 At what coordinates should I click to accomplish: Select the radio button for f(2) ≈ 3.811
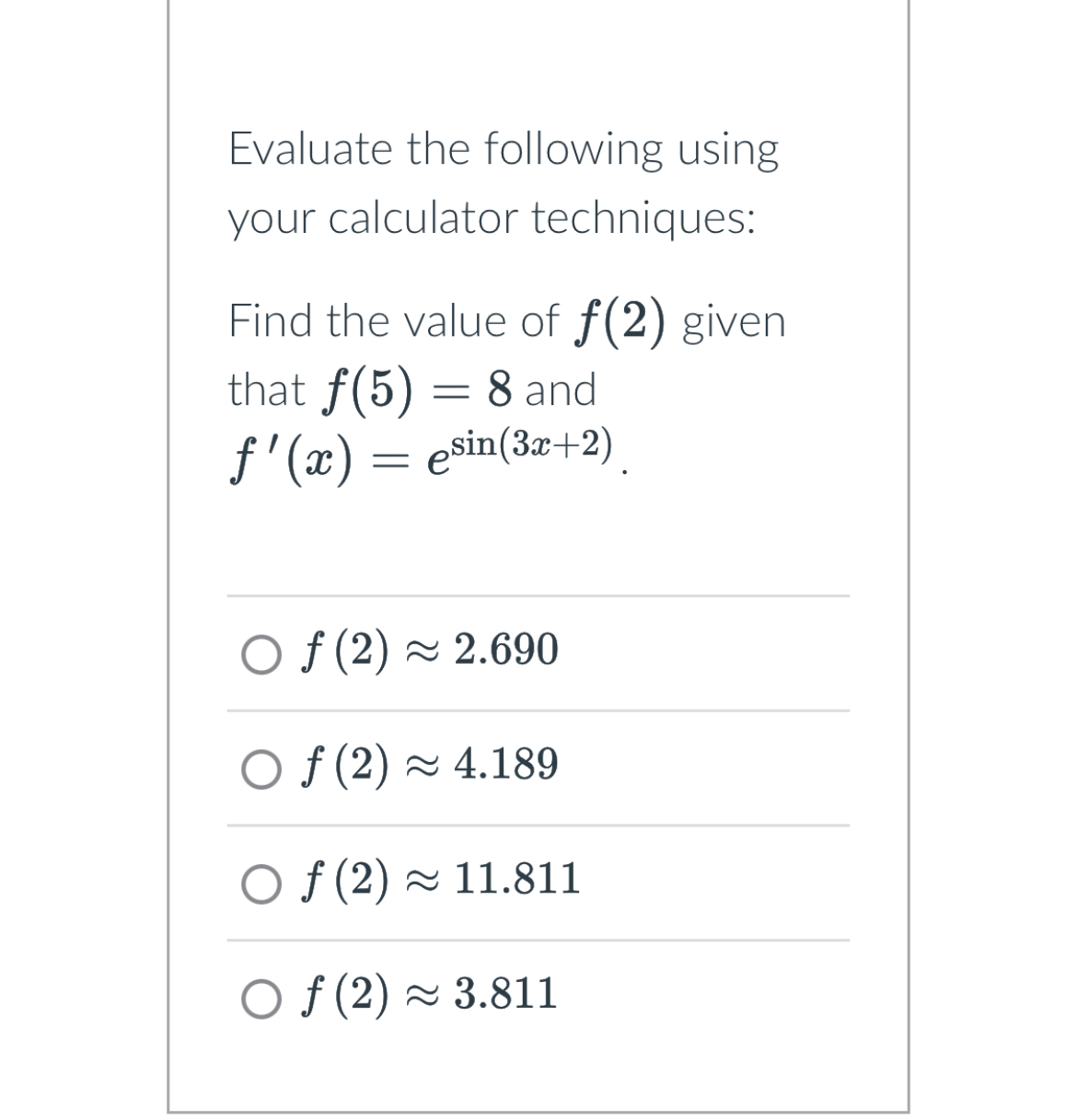(261, 998)
